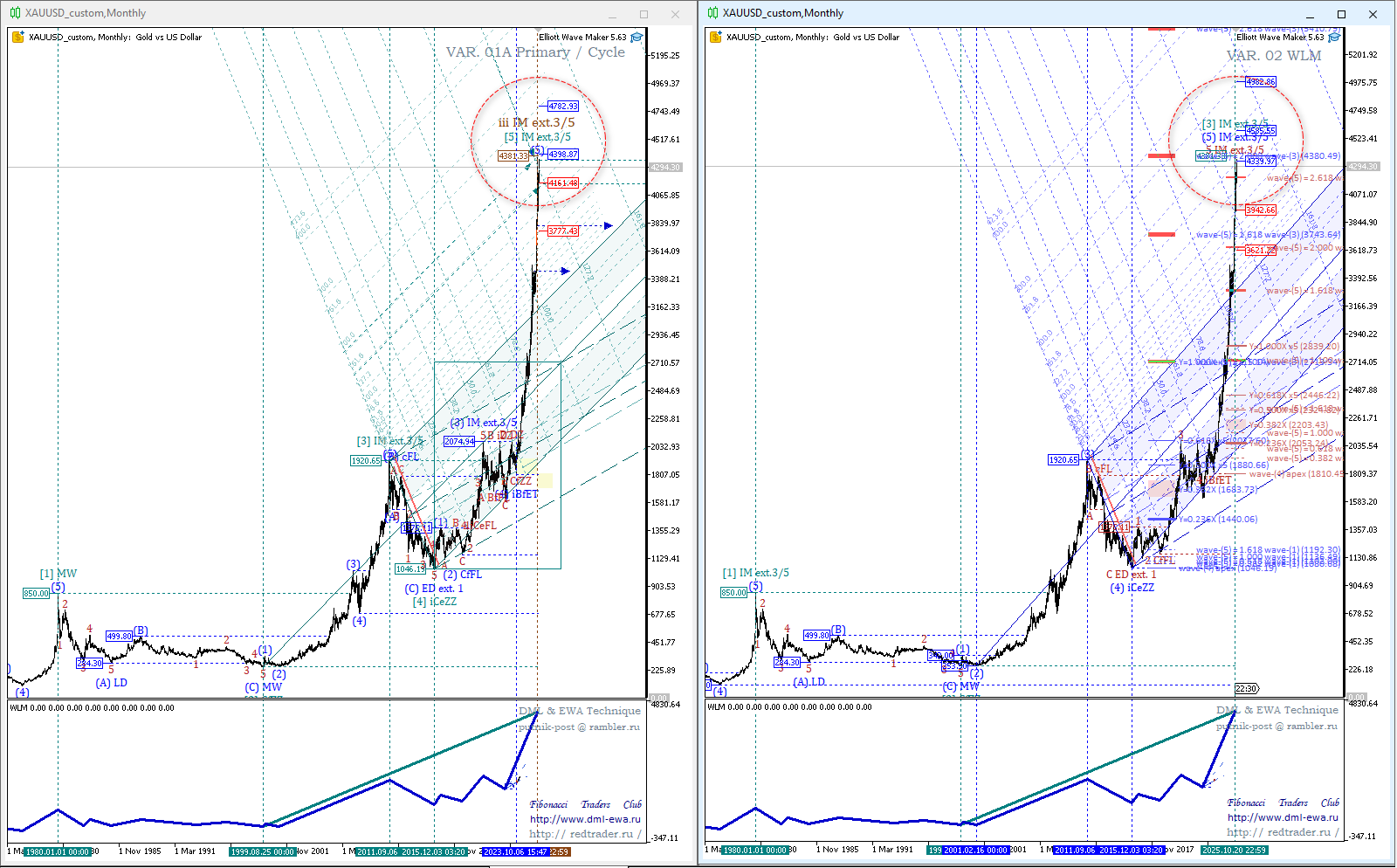Image resolution: width=1397 pixels, height=868 pixels.
Task: Minimize the left XAUUSD chart window
Action: (612, 15)
